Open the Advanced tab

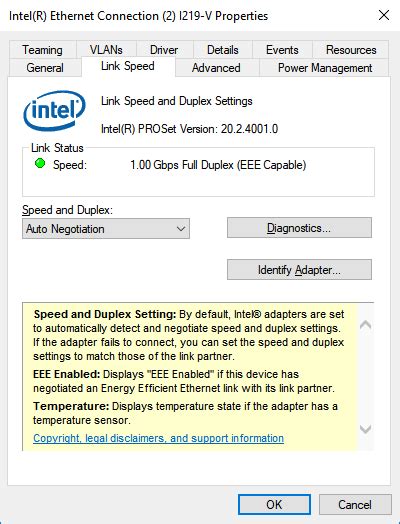click(216, 68)
